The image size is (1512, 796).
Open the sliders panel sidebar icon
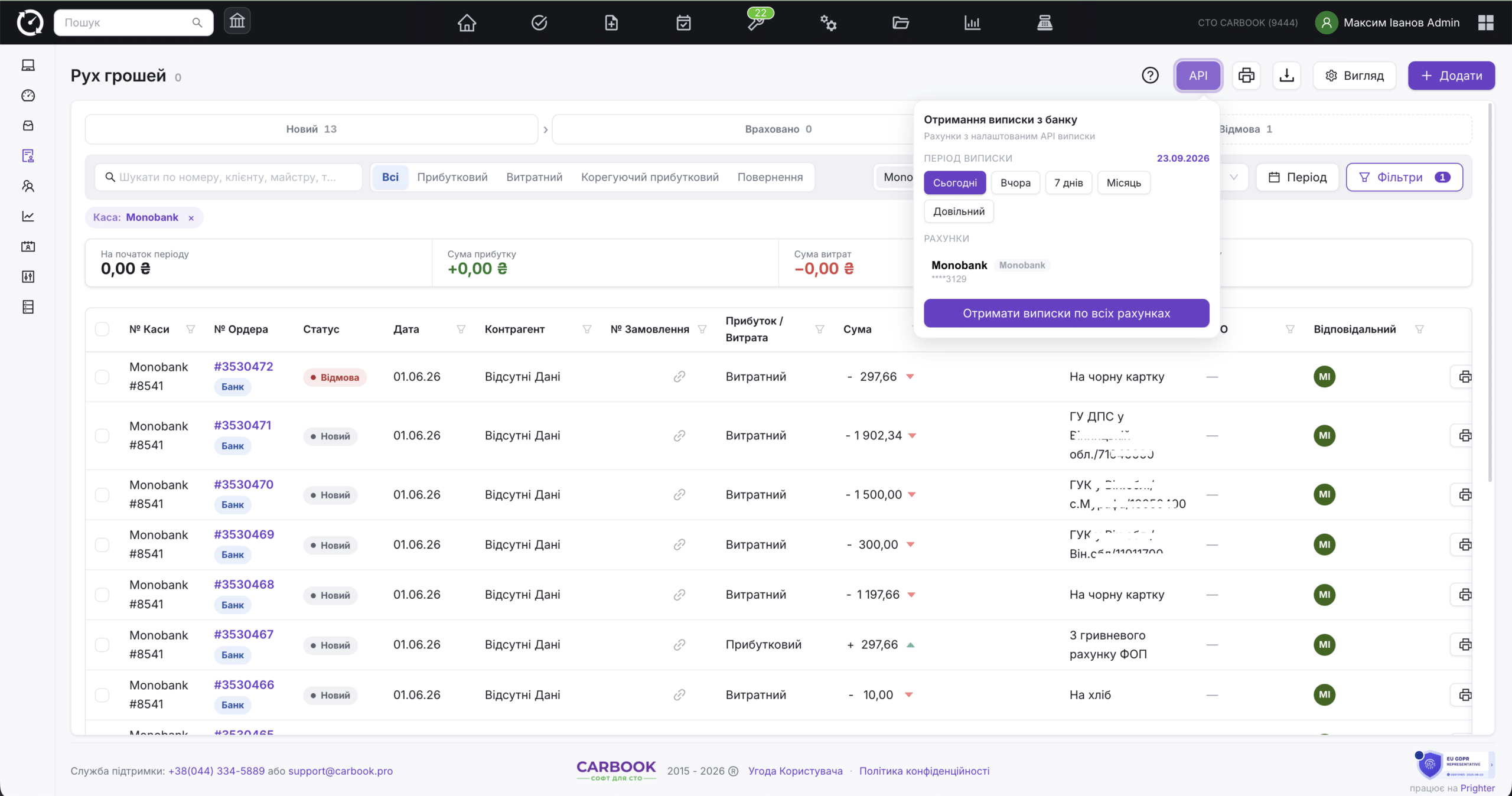(x=28, y=276)
